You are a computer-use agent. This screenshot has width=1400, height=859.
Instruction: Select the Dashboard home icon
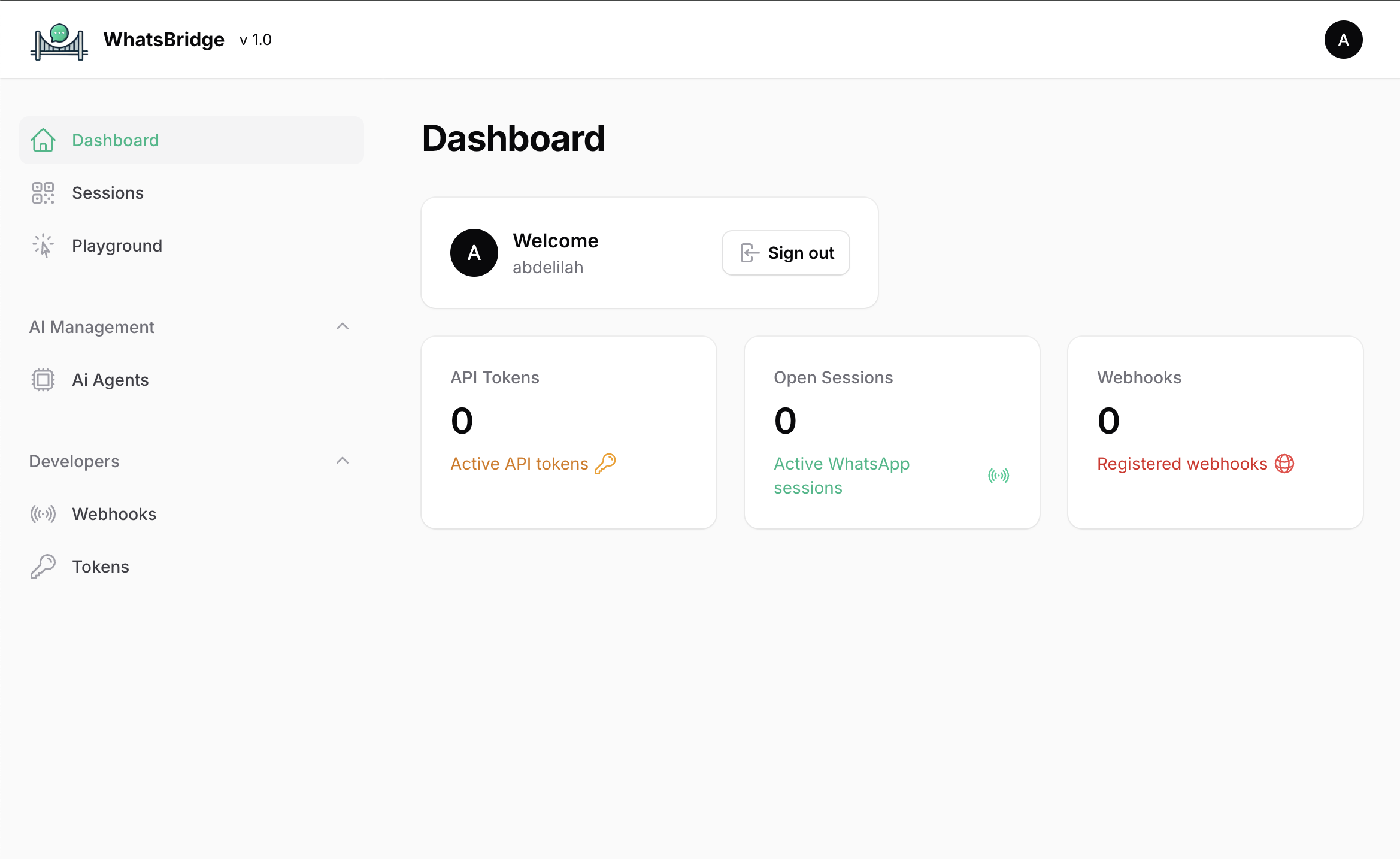click(43, 140)
